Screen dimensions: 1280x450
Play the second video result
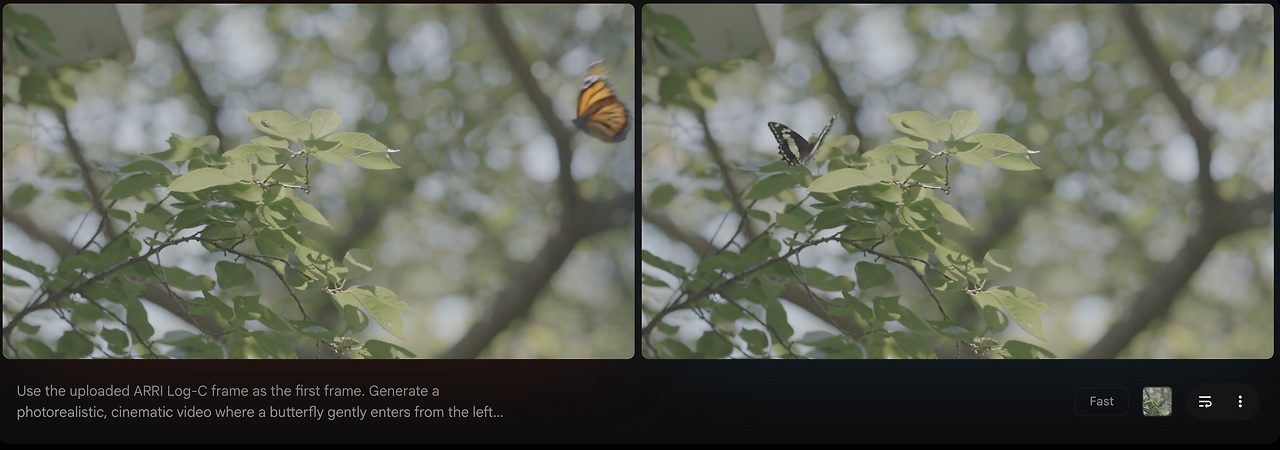click(958, 181)
